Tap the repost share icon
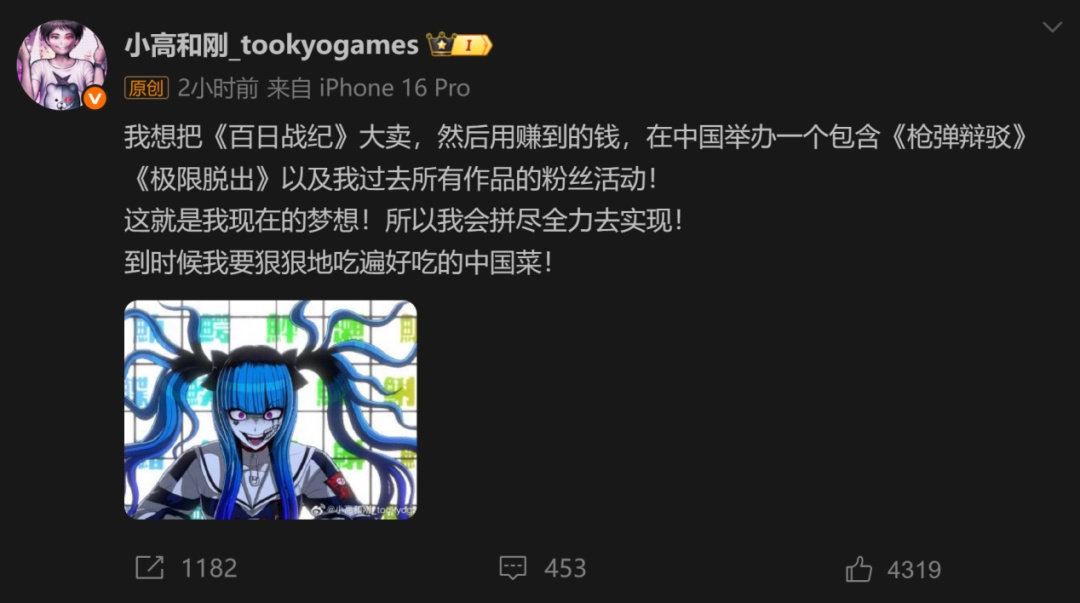Viewport: 1080px width, 603px height. click(x=149, y=568)
